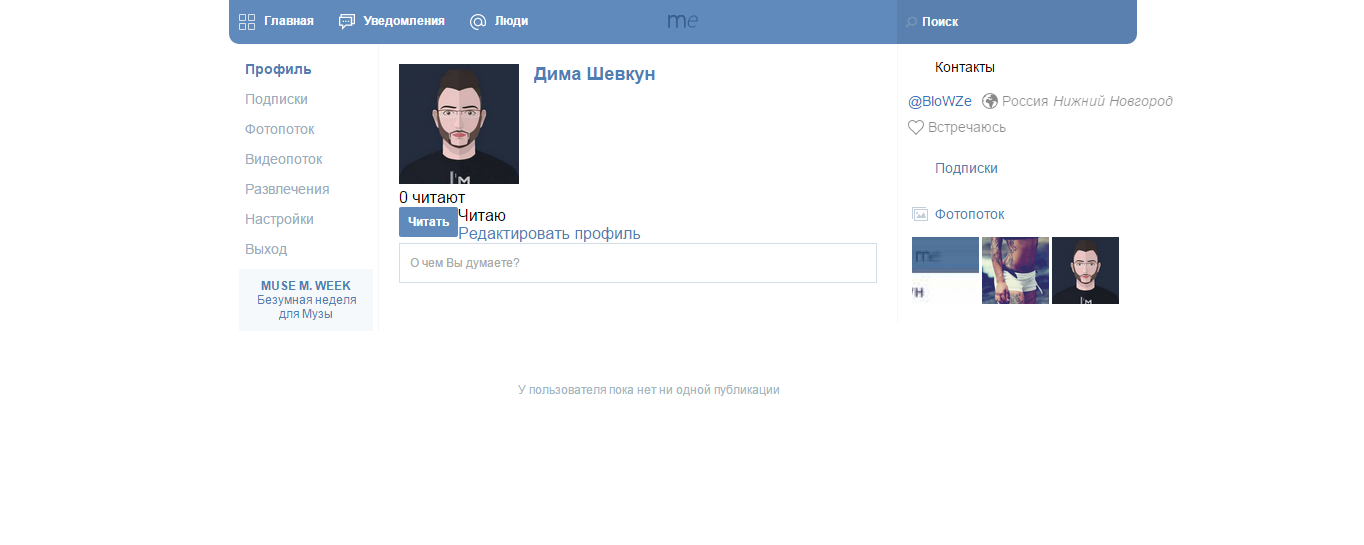The width and height of the screenshot is (1364, 545).
Task: Click the Подписки heading in right panel
Action: (966, 168)
